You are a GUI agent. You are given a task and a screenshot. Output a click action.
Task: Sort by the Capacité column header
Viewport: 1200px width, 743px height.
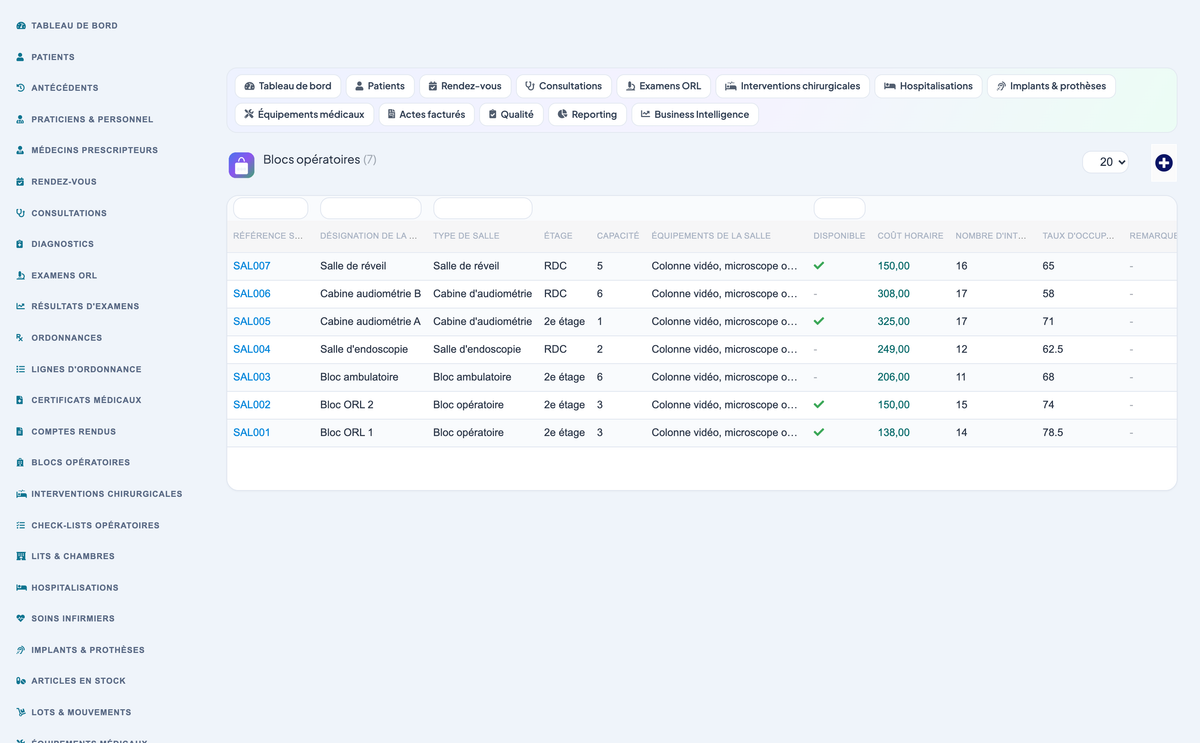tap(618, 236)
